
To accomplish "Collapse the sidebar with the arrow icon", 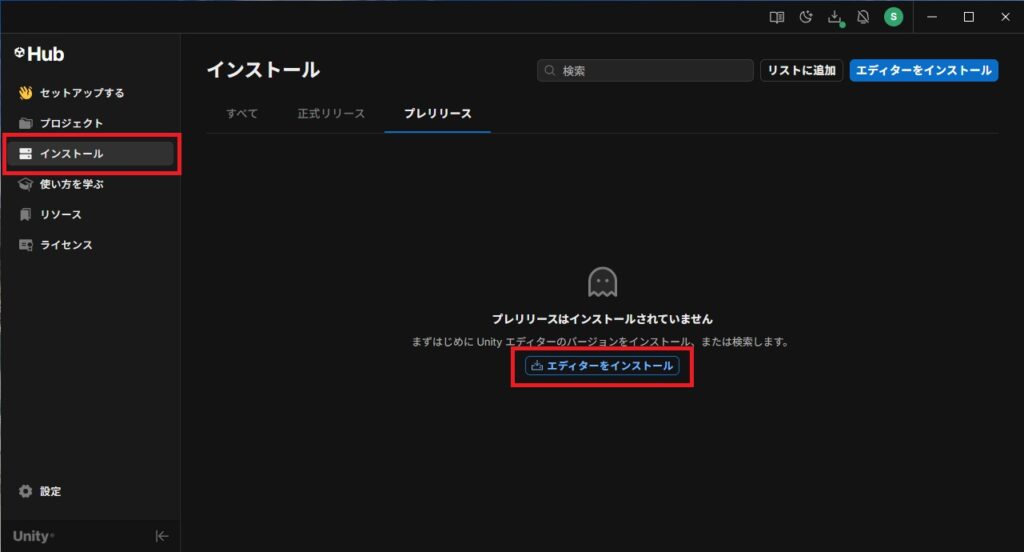I will click(x=161, y=536).
